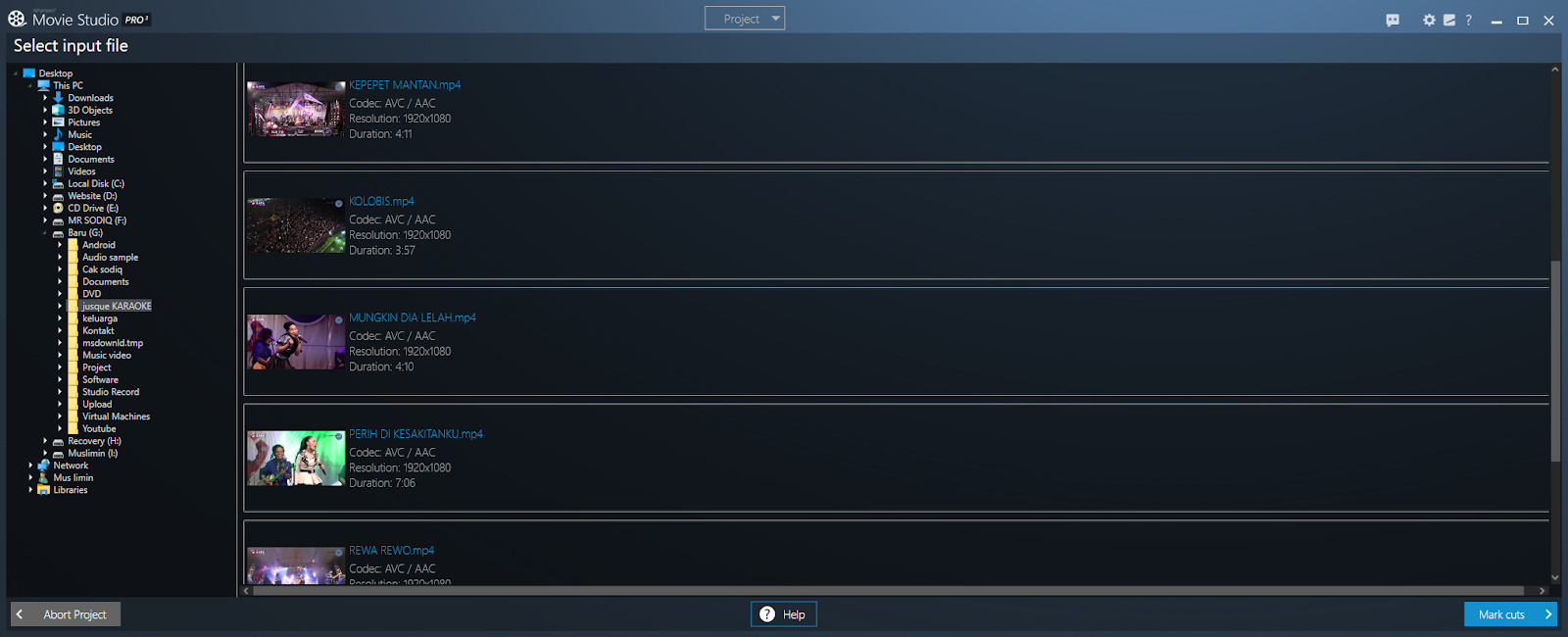The height and width of the screenshot is (637, 1568).
Task: Click the Abort Project button
Action: 66,614
